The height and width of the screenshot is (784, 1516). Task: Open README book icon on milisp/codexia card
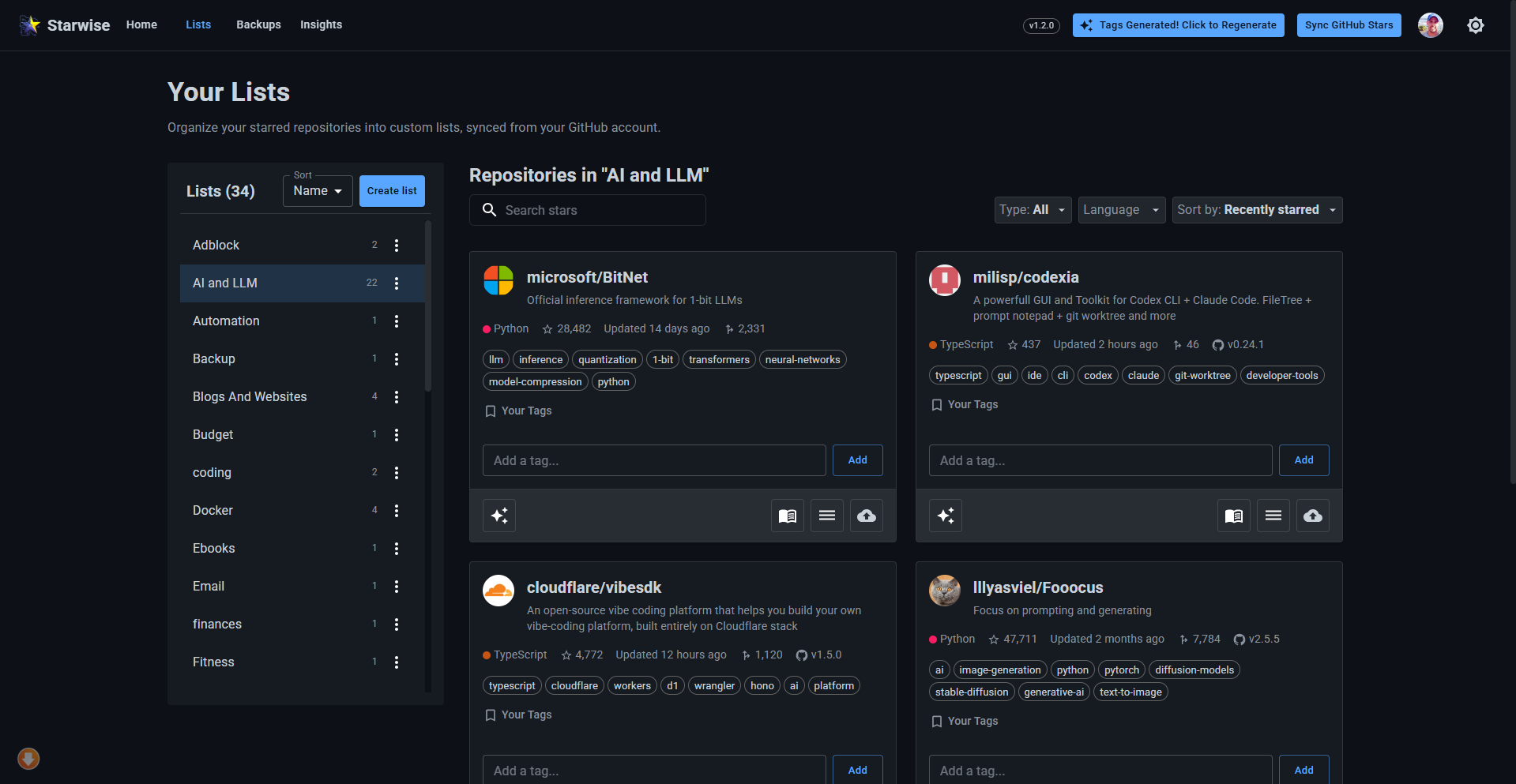pyautogui.click(x=1234, y=516)
